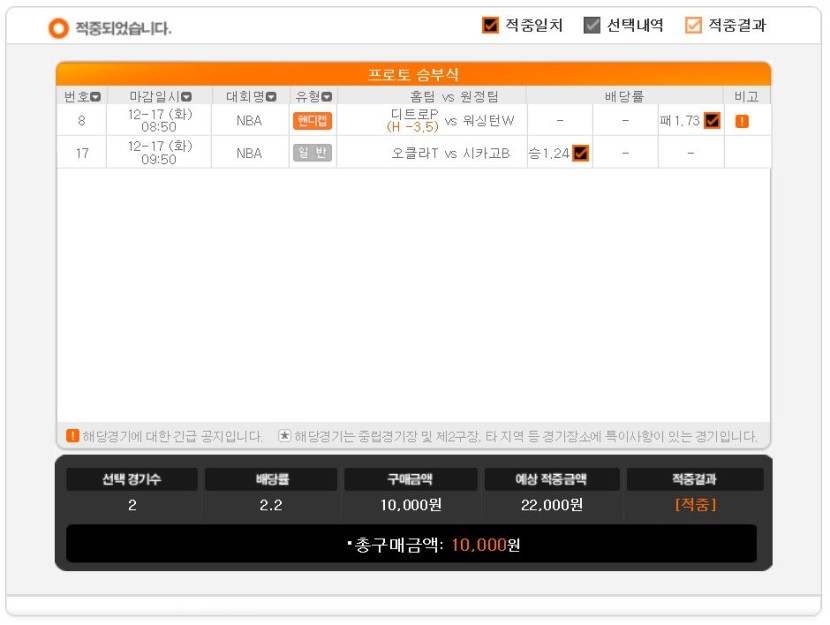The height and width of the screenshot is (625, 830).
Task: Click the 일반 type badge
Action: (x=312, y=153)
